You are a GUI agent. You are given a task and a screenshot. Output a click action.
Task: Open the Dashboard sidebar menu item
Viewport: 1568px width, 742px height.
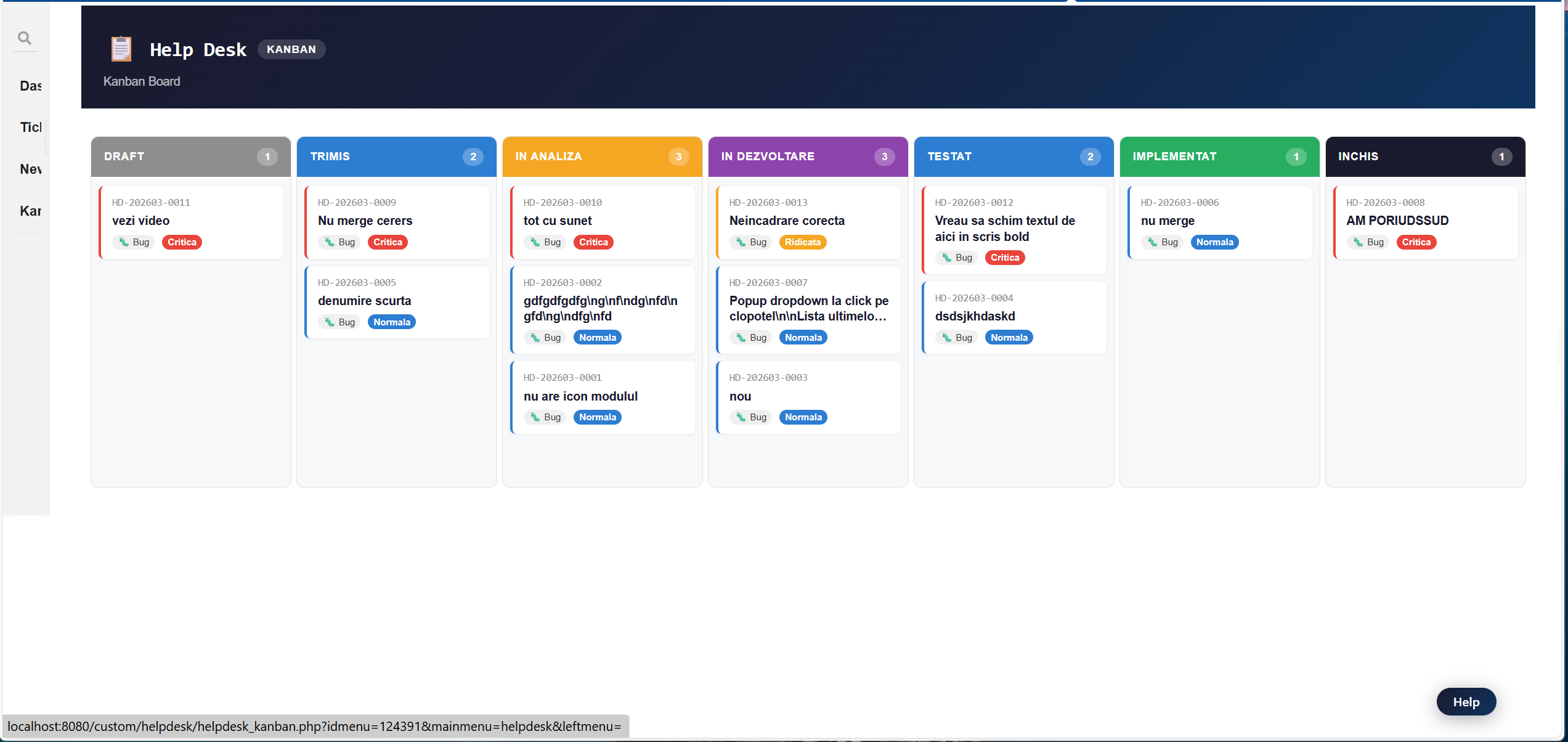(30, 86)
